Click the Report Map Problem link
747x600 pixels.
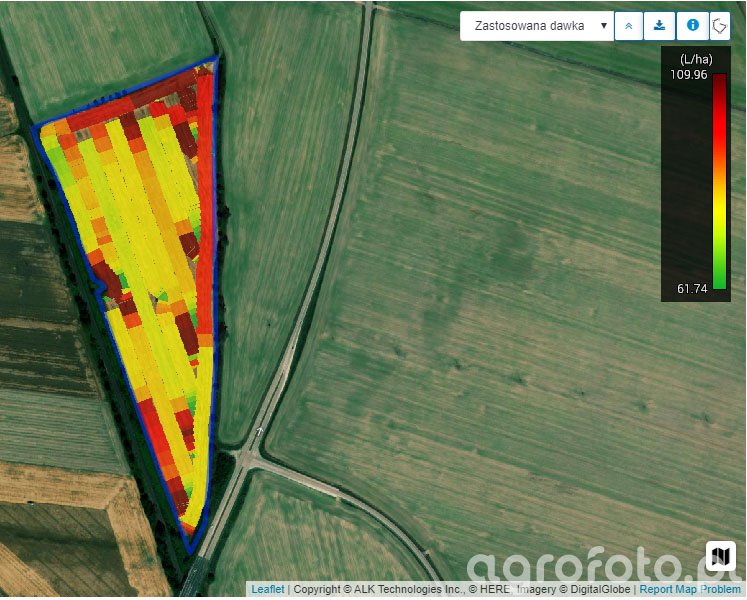(x=692, y=590)
